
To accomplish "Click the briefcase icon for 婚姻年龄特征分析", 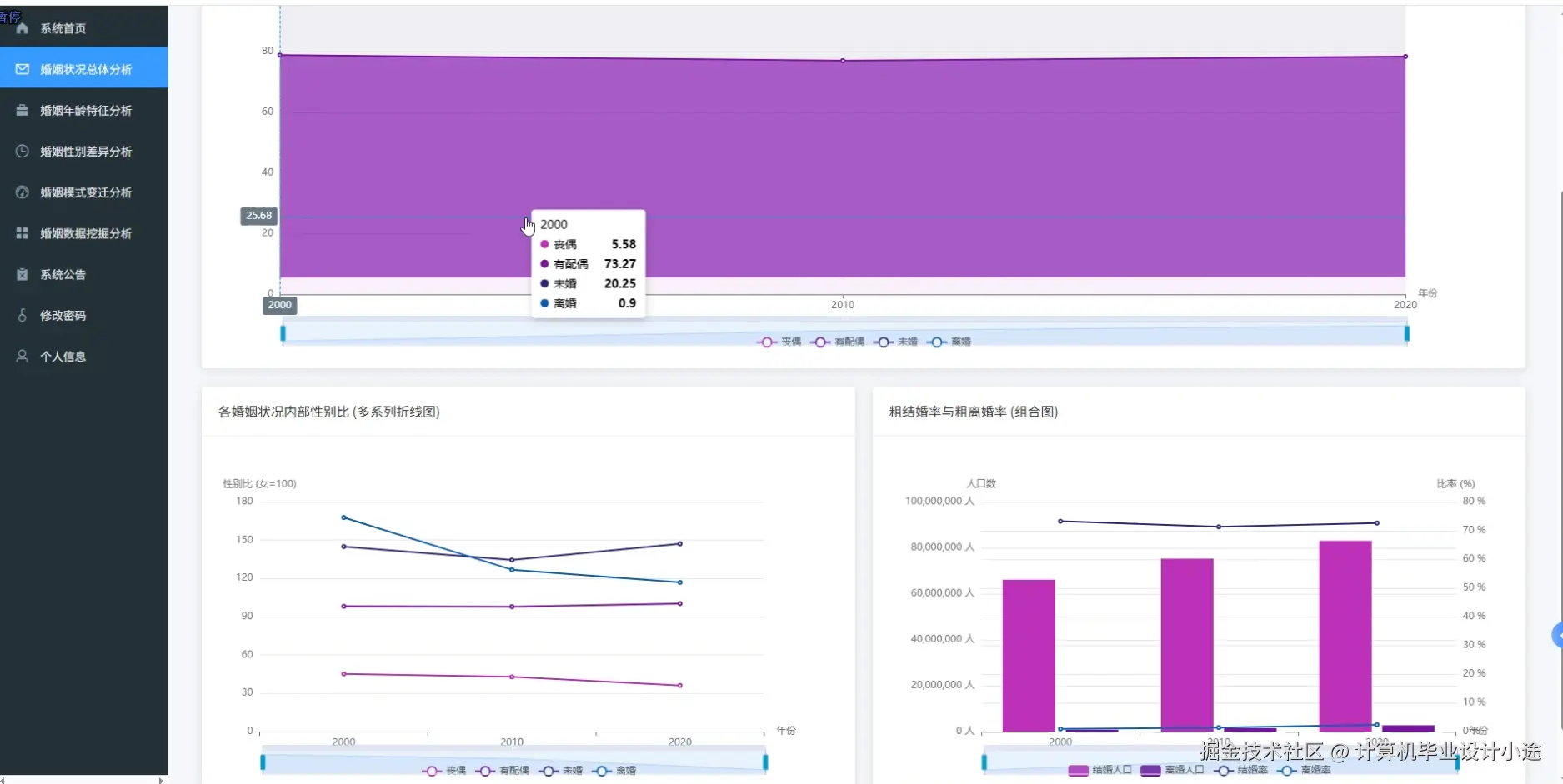I will (x=23, y=110).
